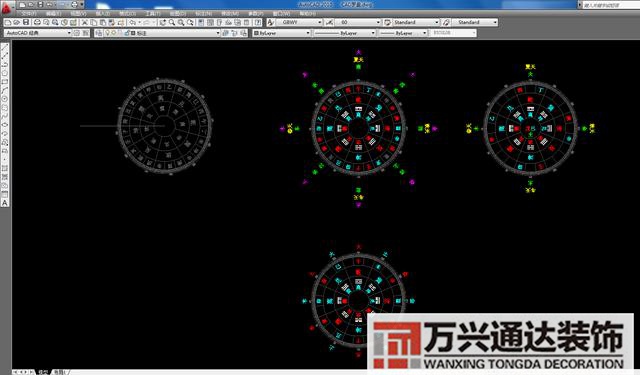Click the Match Properties icon

pyautogui.click(x=111, y=22)
